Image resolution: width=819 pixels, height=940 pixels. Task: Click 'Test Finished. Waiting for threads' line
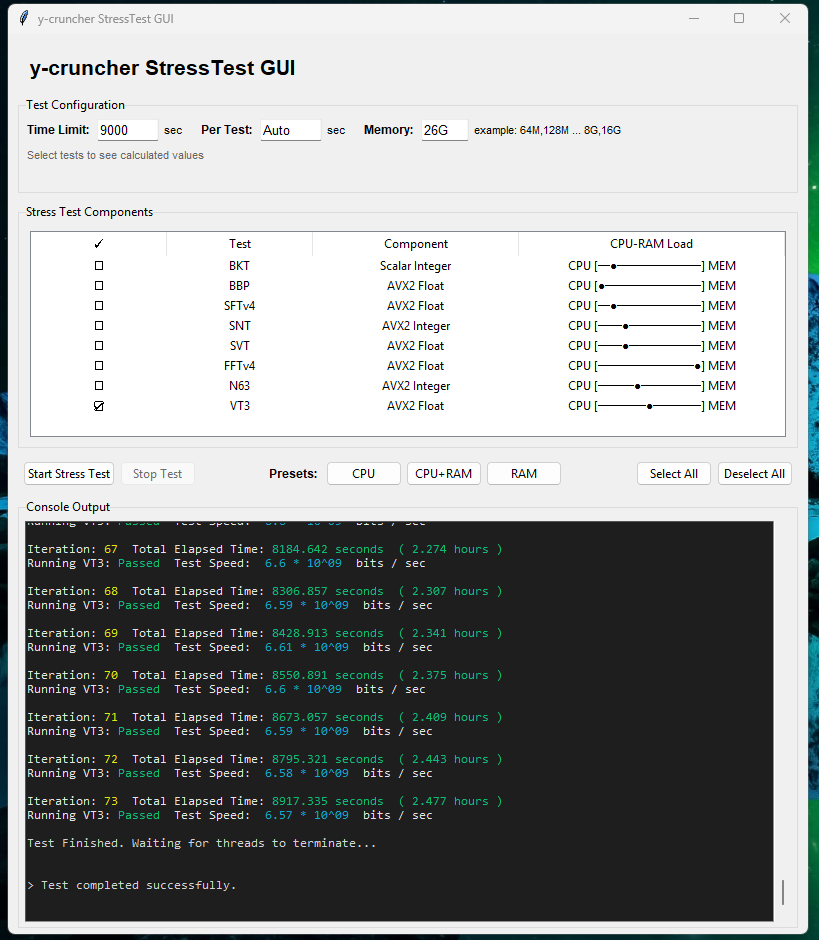click(x=201, y=843)
